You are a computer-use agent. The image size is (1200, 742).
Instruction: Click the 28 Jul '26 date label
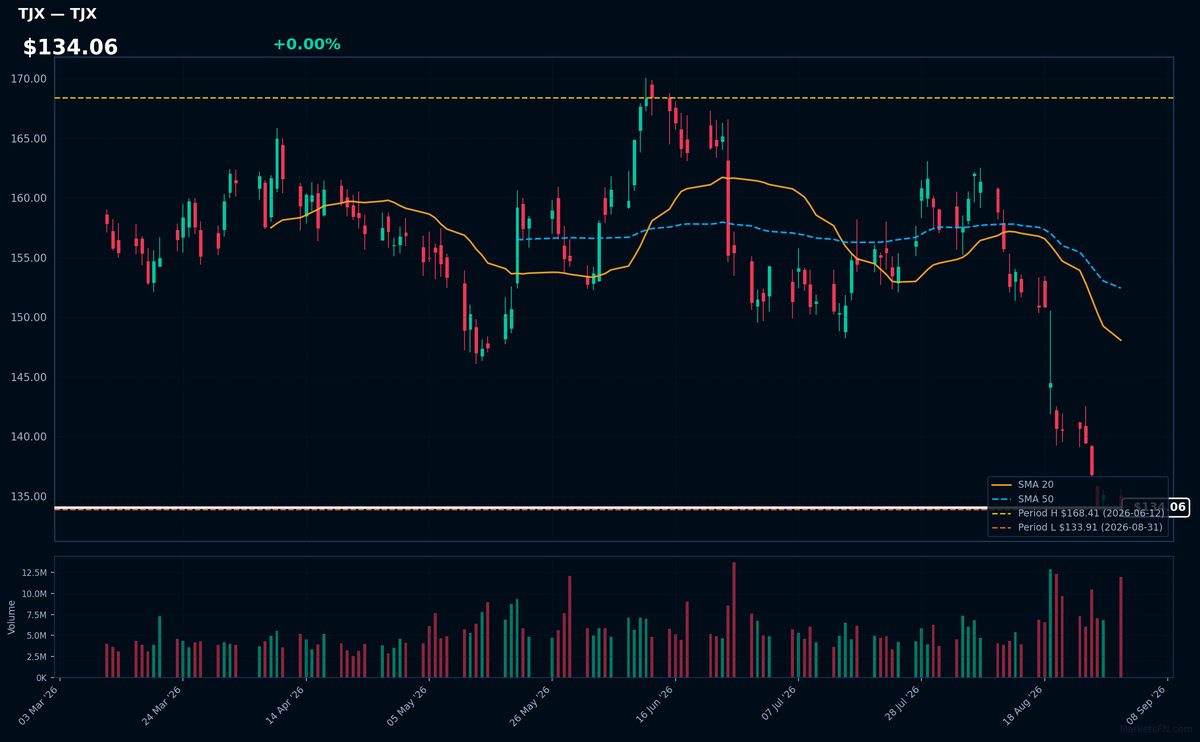(901, 705)
